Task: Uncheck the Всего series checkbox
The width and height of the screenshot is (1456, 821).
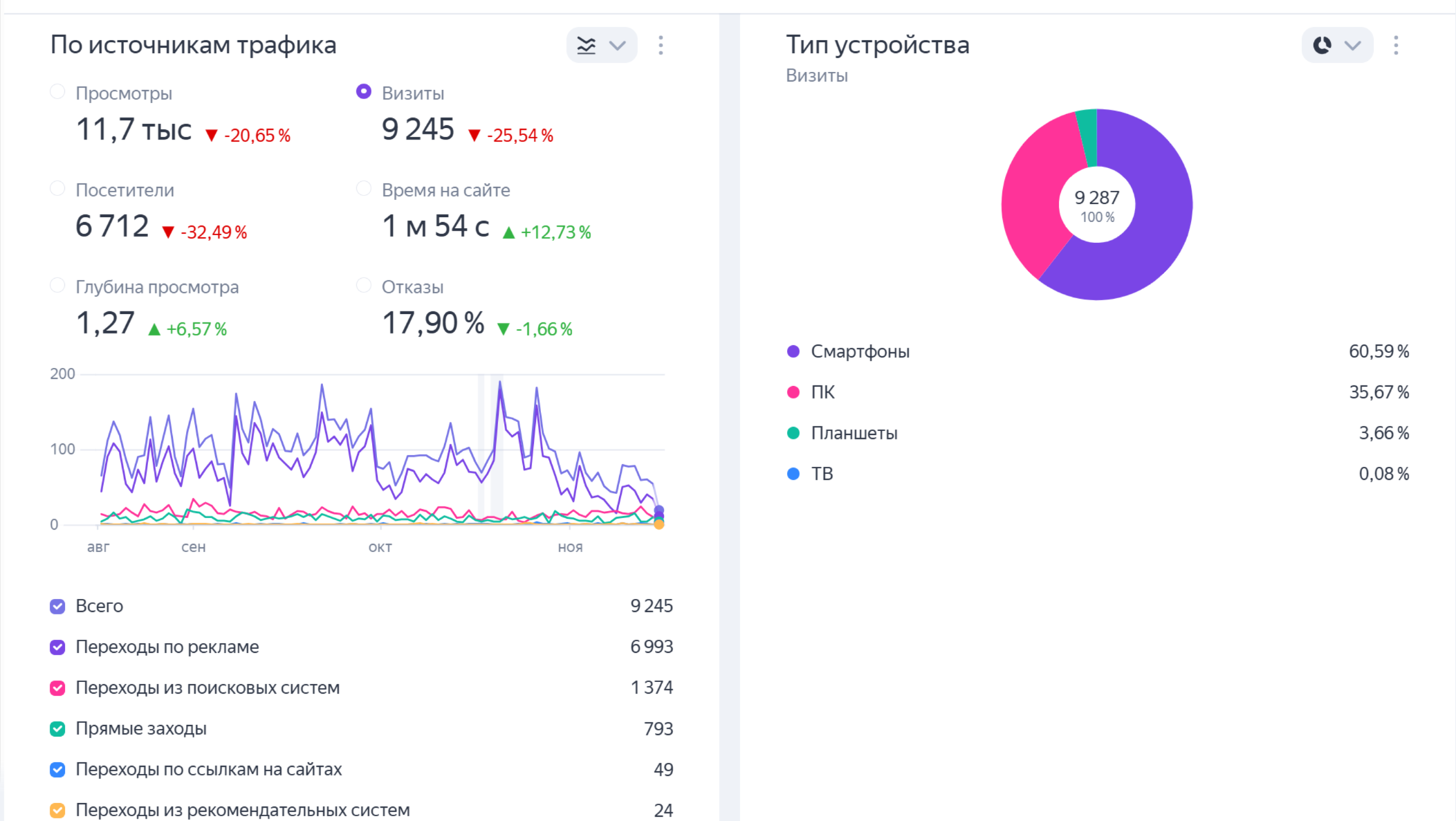Action: pos(57,607)
